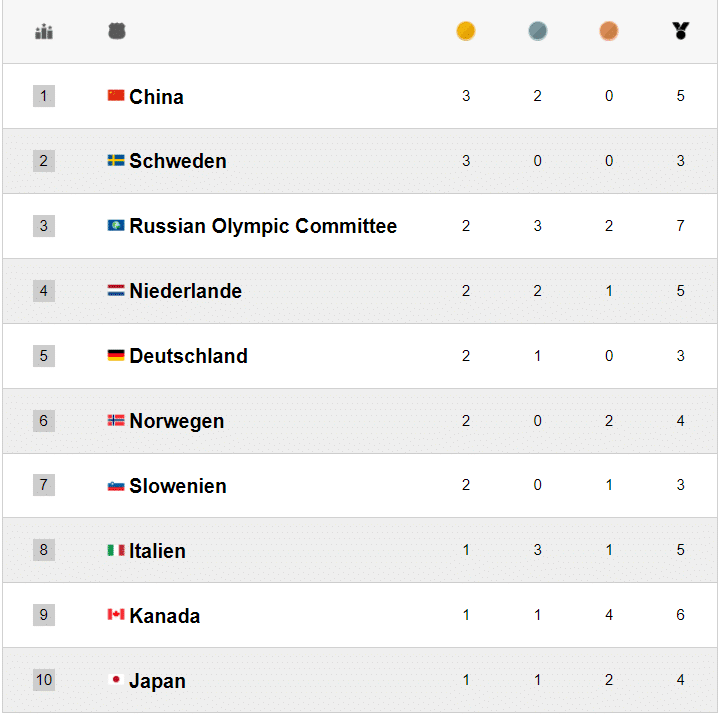Click the ranking podium header icon
The width and height of the screenshot is (720, 715).
tap(44, 32)
